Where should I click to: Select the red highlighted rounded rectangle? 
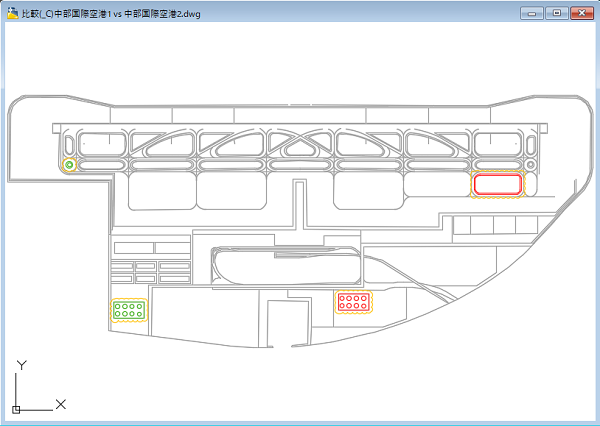497,184
